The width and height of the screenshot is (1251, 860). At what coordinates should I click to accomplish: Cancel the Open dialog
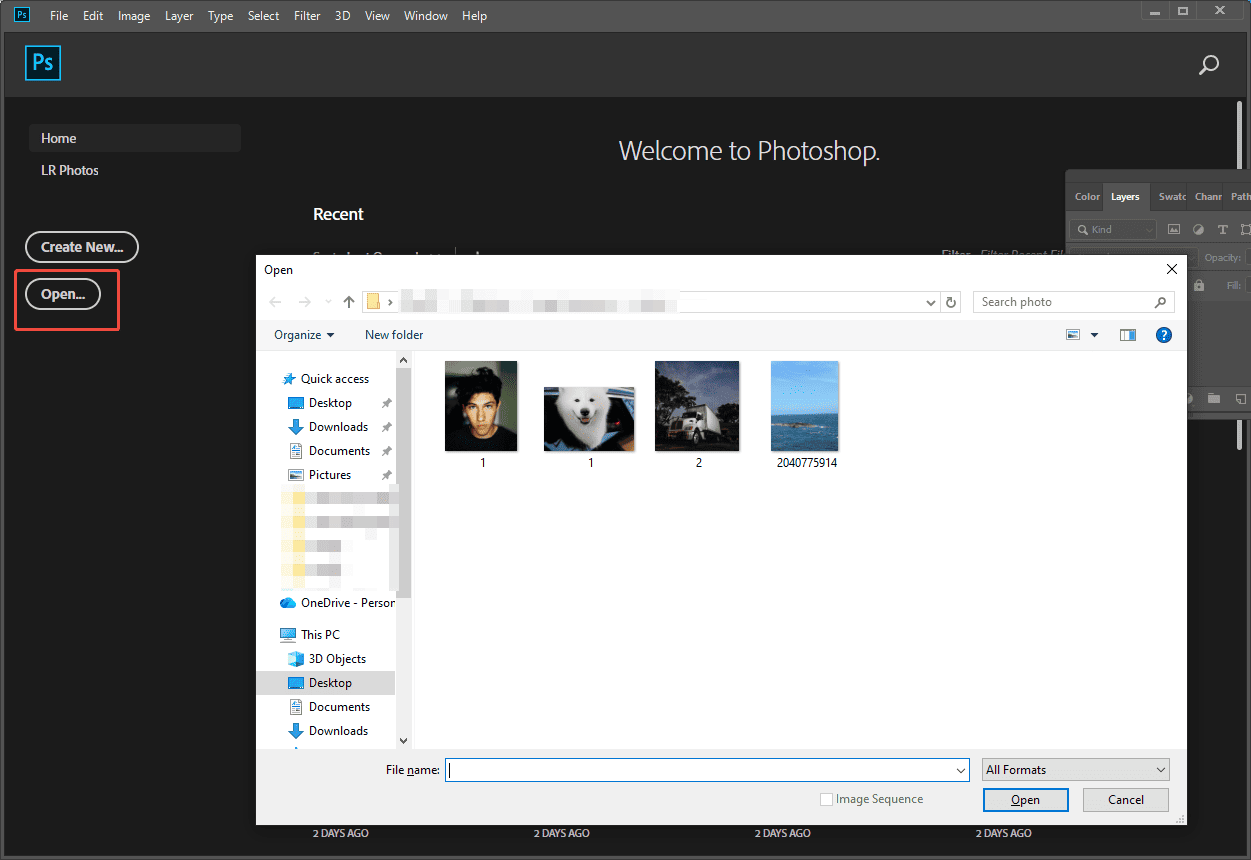(1125, 799)
